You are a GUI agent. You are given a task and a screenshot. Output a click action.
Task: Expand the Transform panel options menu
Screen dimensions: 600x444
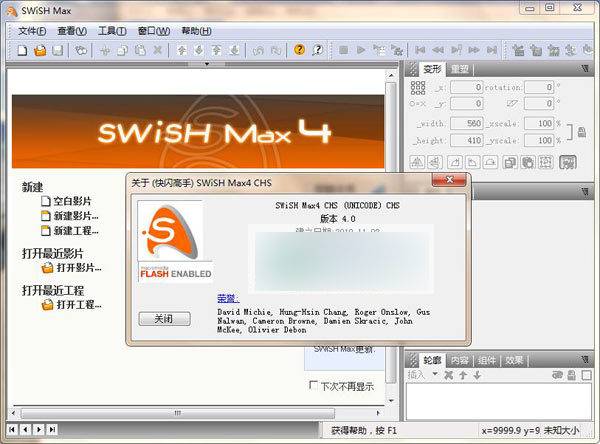click(587, 70)
